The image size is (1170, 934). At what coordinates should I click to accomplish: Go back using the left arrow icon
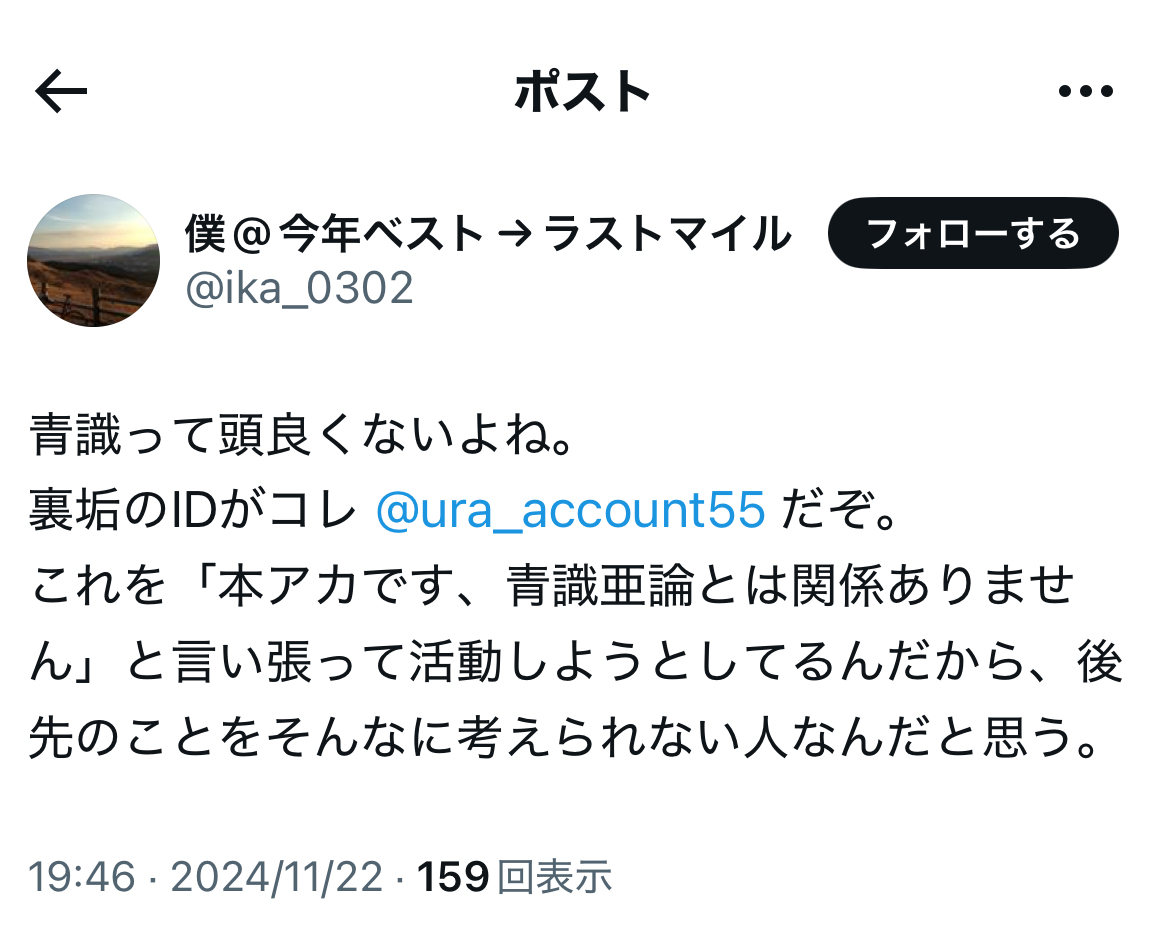coord(61,91)
